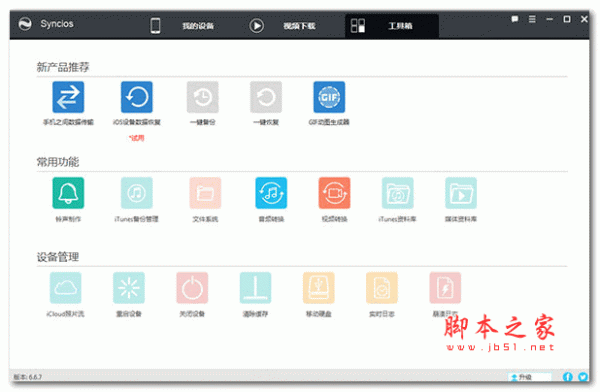
Task: Click the 升级 upgrade button in status bar
Action: pyautogui.click(x=530, y=377)
